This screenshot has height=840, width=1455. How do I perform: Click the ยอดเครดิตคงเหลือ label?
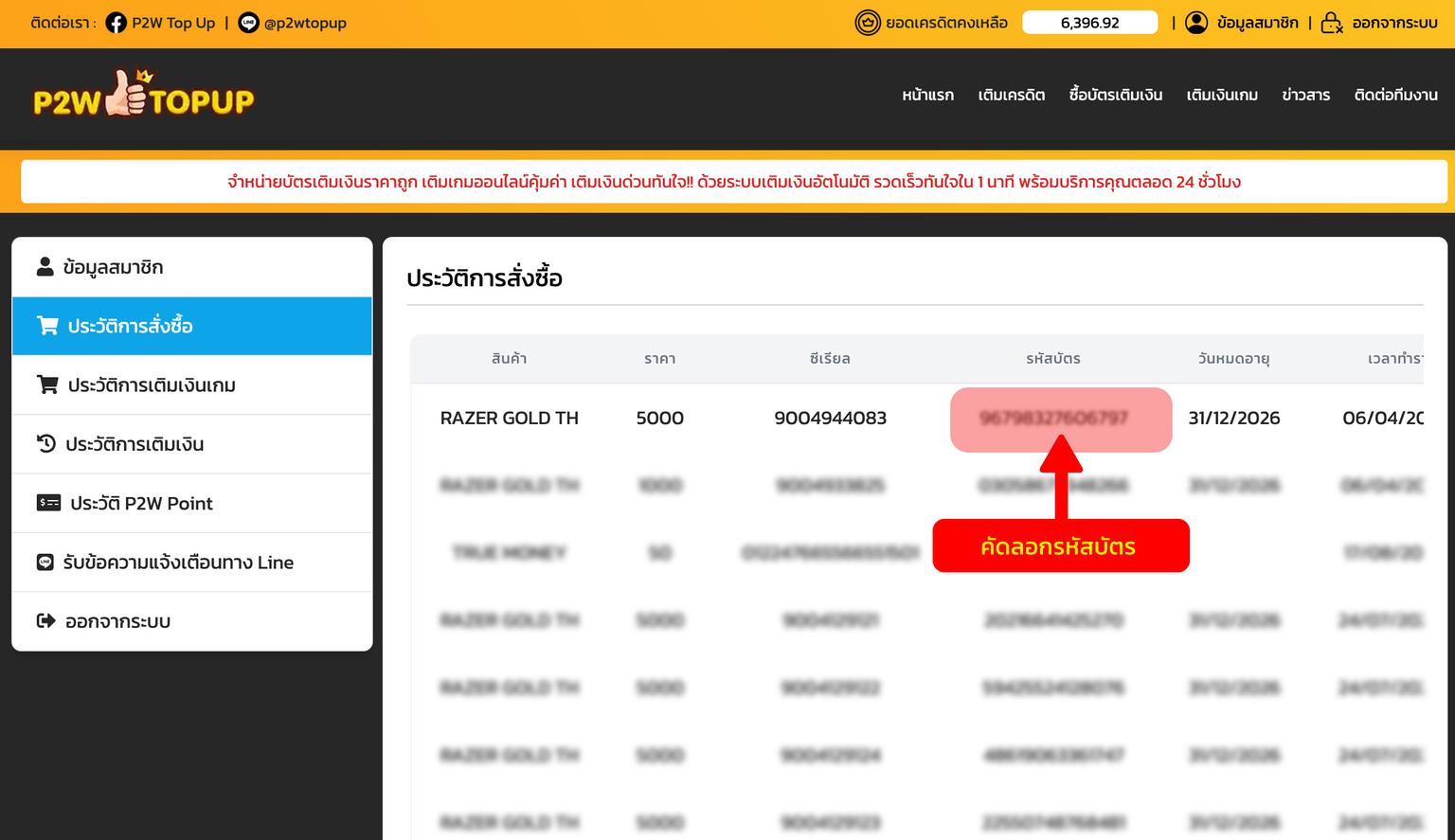click(946, 23)
